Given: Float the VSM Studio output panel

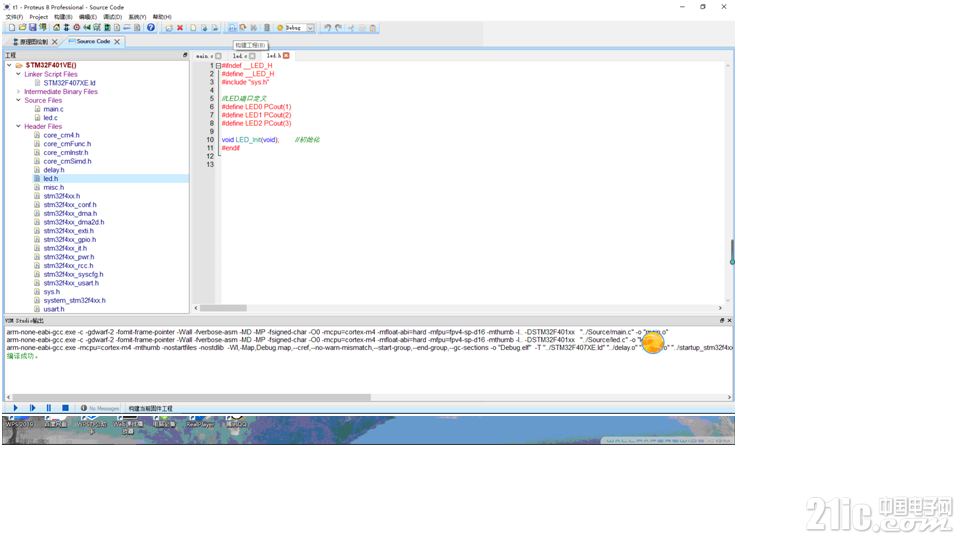Looking at the screenshot, I should pyautogui.click(x=722, y=320).
